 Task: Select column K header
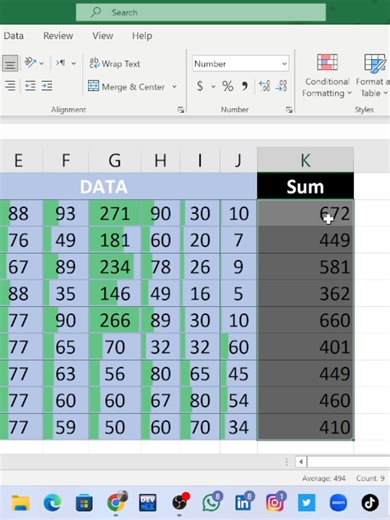pyautogui.click(x=305, y=160)
